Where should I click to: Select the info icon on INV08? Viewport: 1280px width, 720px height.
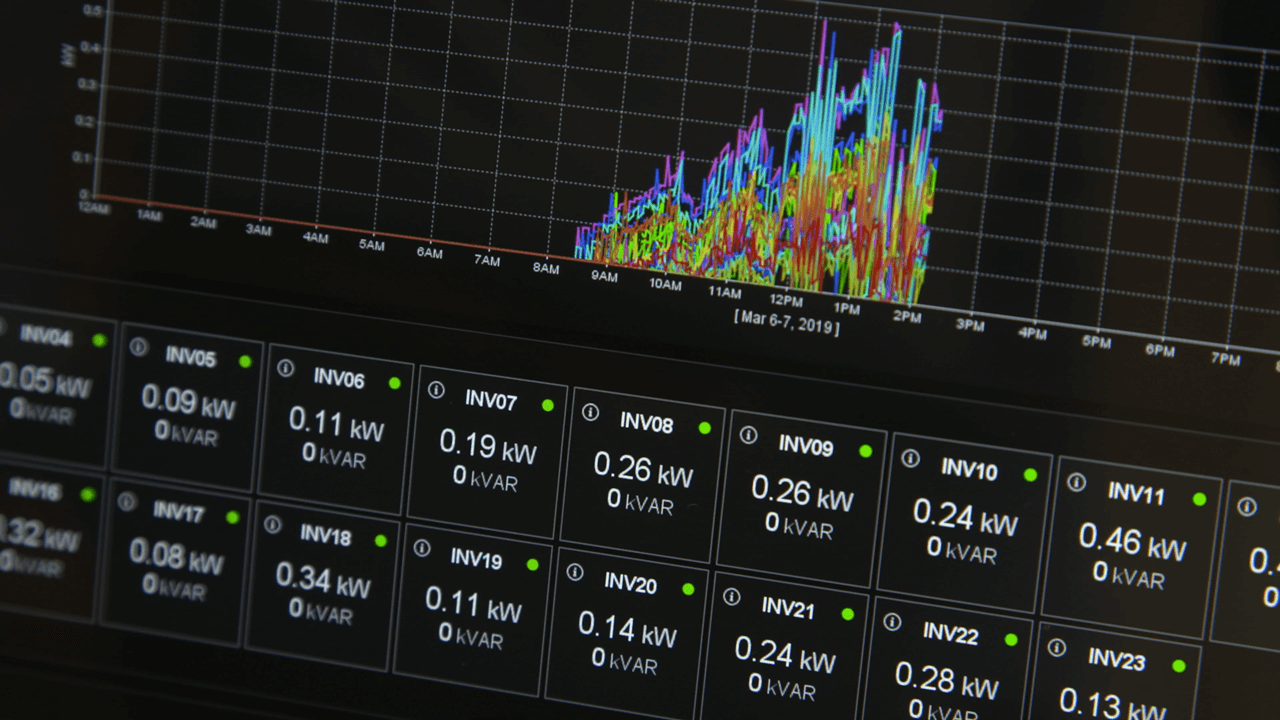click(x=589, y=413)
